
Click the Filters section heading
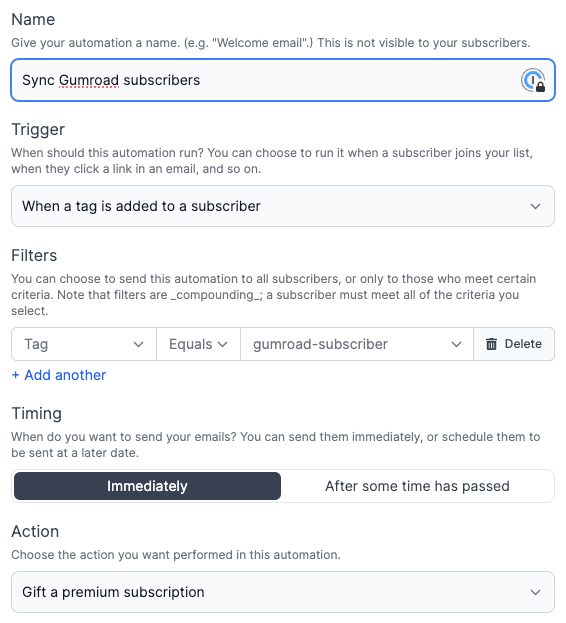point(34,255)
